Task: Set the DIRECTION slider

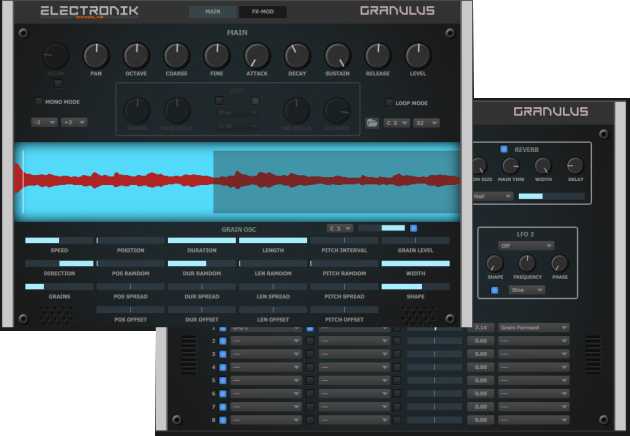Action: [x=59, y=263]
